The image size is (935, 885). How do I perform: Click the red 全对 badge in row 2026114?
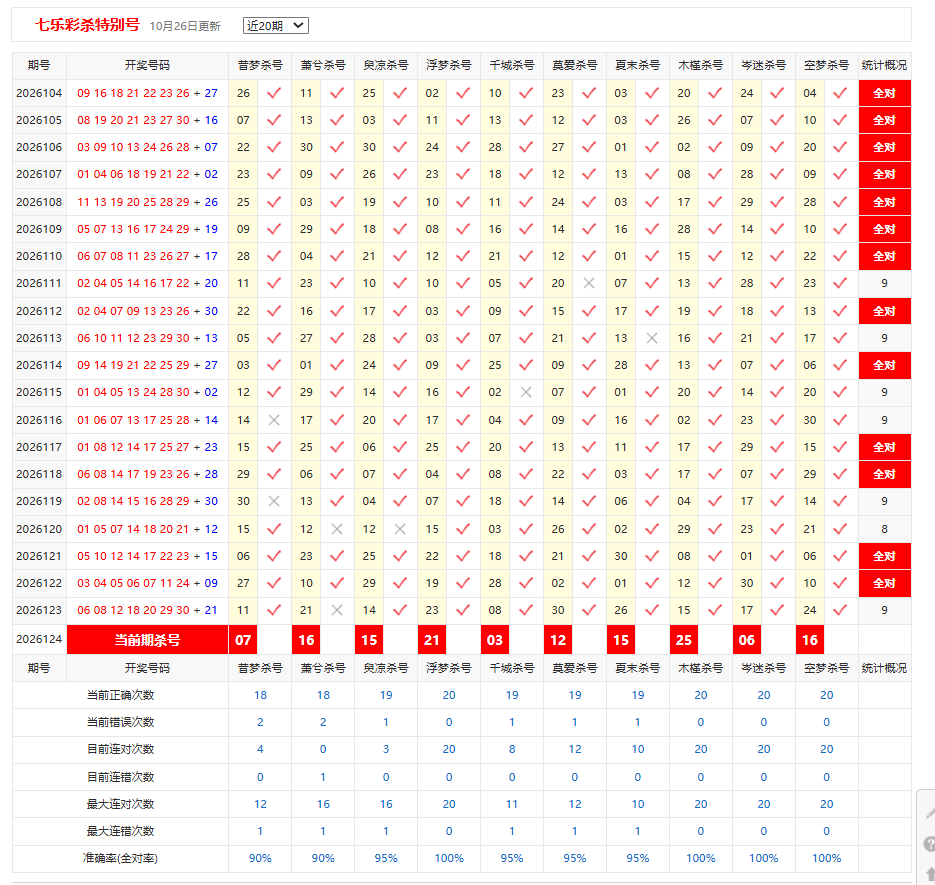(x=884, y=366)
